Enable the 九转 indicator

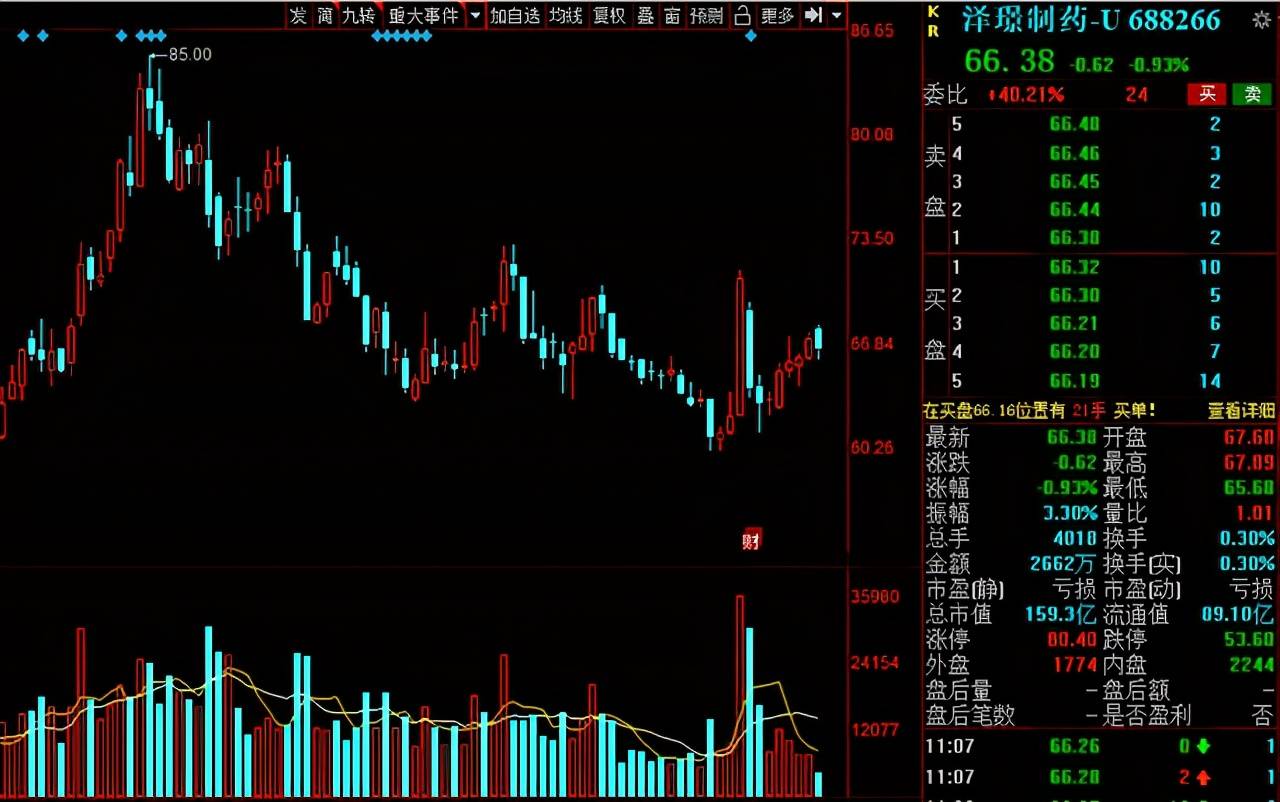click(x=359, y=15)
